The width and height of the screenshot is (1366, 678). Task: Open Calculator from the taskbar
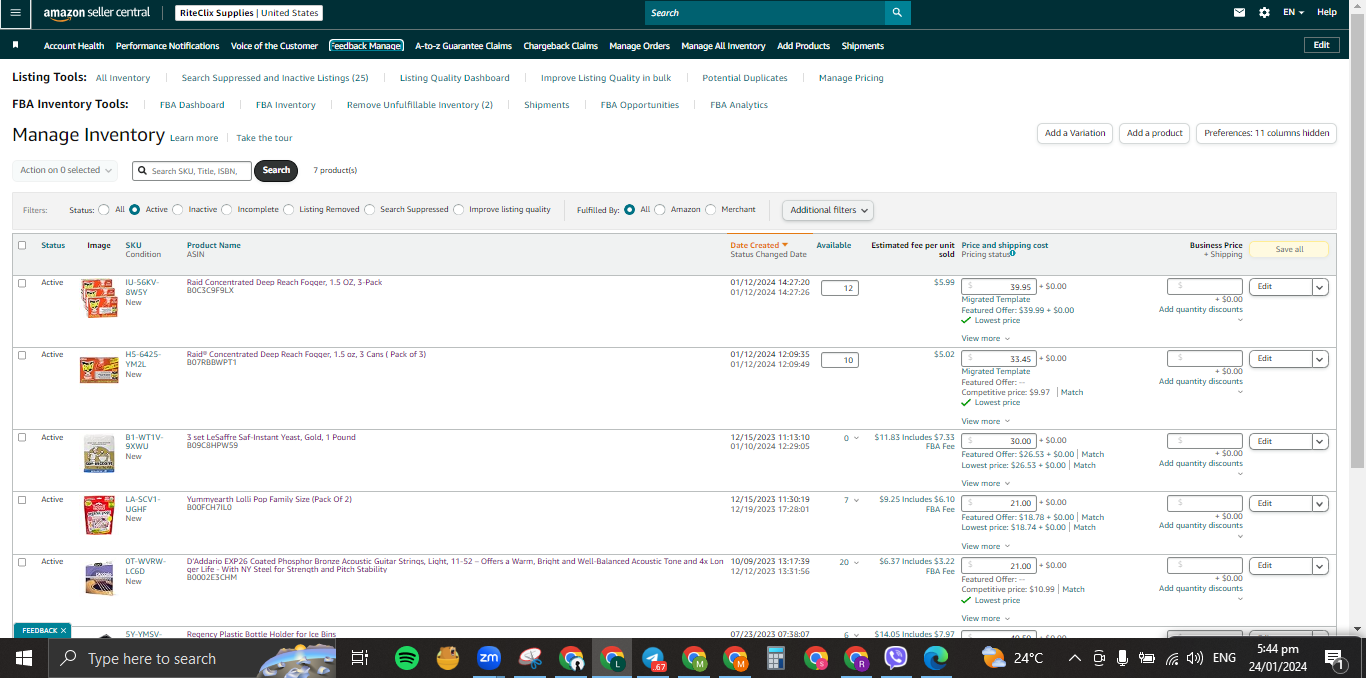775,658
